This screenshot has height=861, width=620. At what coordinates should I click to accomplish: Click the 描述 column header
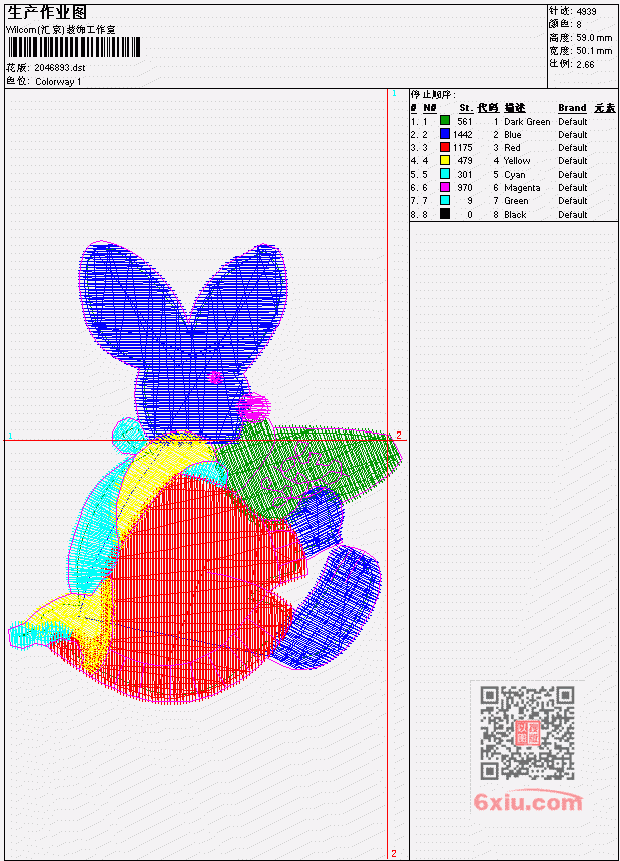[515, 108]
